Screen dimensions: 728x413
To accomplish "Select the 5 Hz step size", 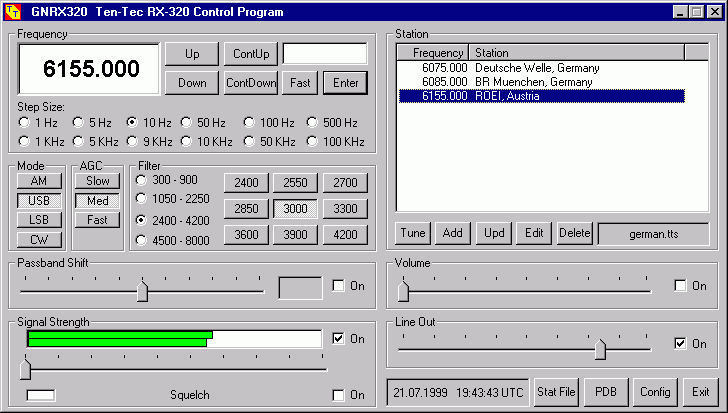I will point(92,123).
